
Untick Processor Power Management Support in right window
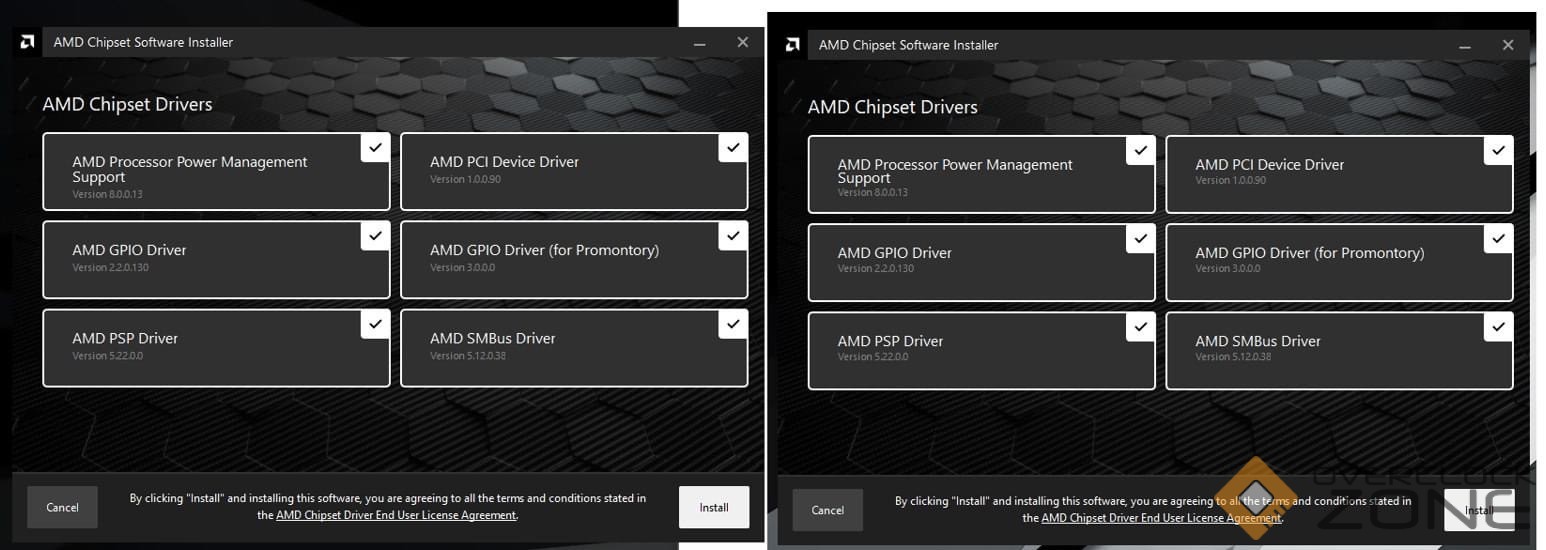pyautogui.click(x=1140, y=151)
